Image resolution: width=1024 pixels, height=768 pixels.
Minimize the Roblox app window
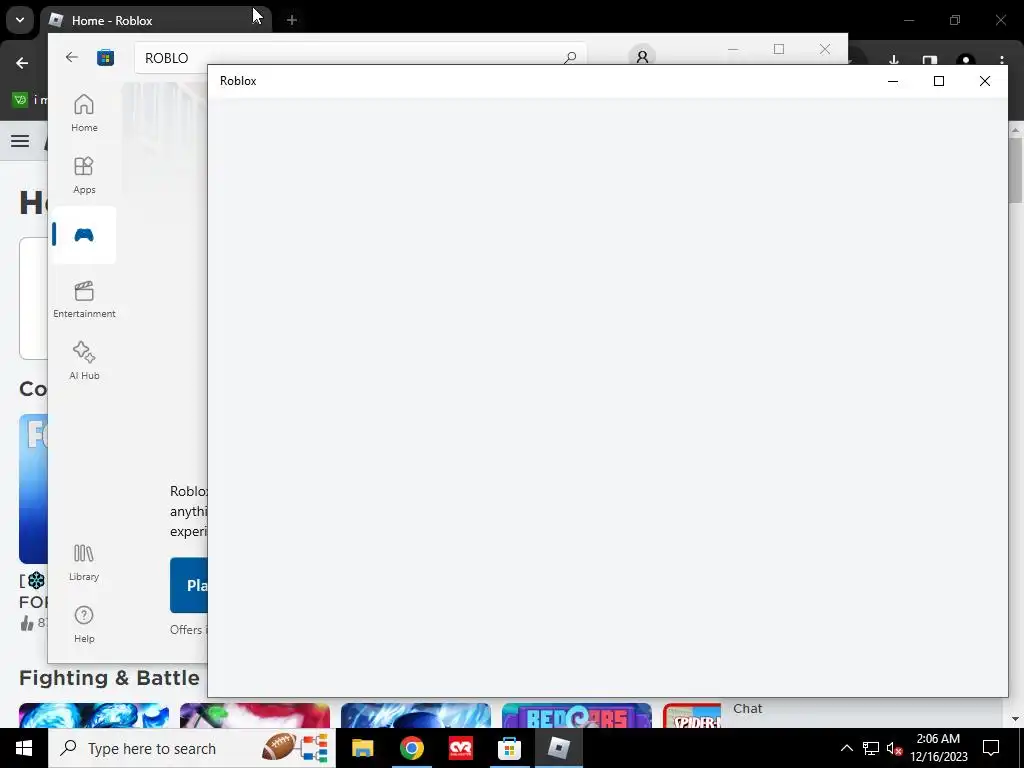[x=893, y=81]
